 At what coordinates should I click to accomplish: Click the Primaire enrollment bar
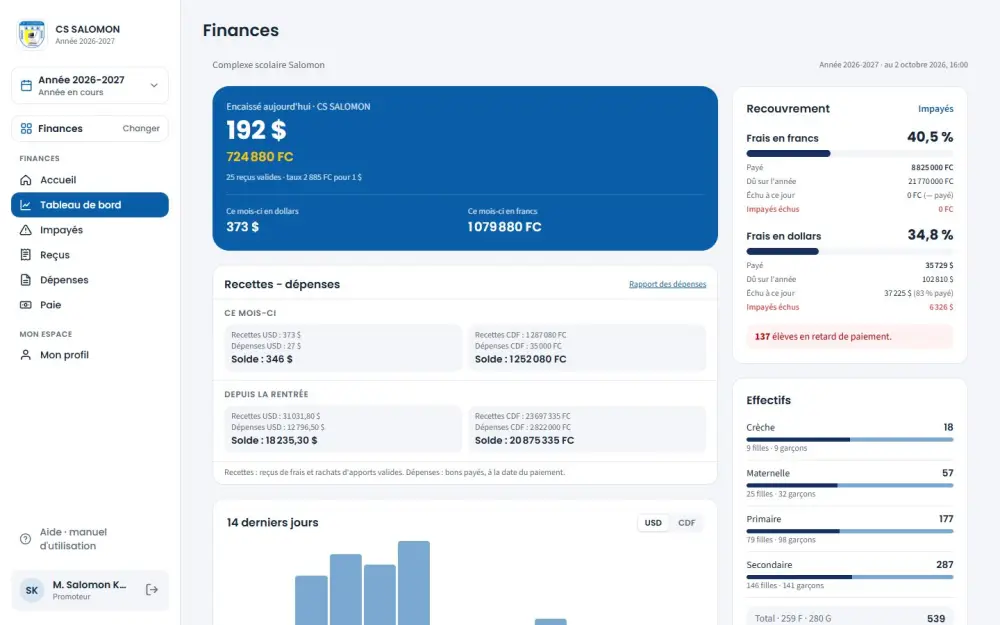tap(849, 531)
